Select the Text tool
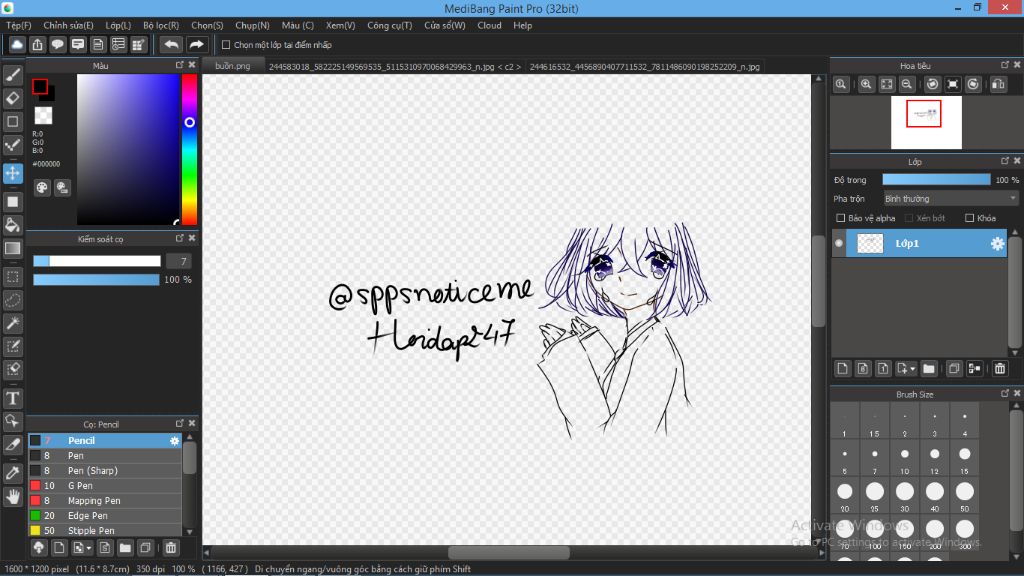This screenshot has height=576, width=1024. (12, 398)
